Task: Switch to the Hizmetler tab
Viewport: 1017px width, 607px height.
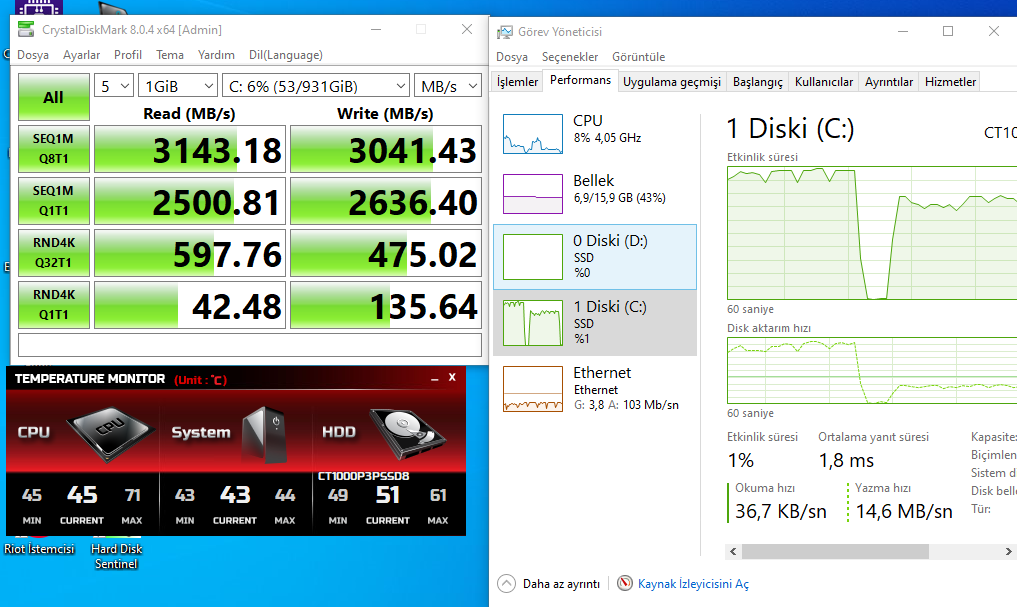Action: coord(950,82)
